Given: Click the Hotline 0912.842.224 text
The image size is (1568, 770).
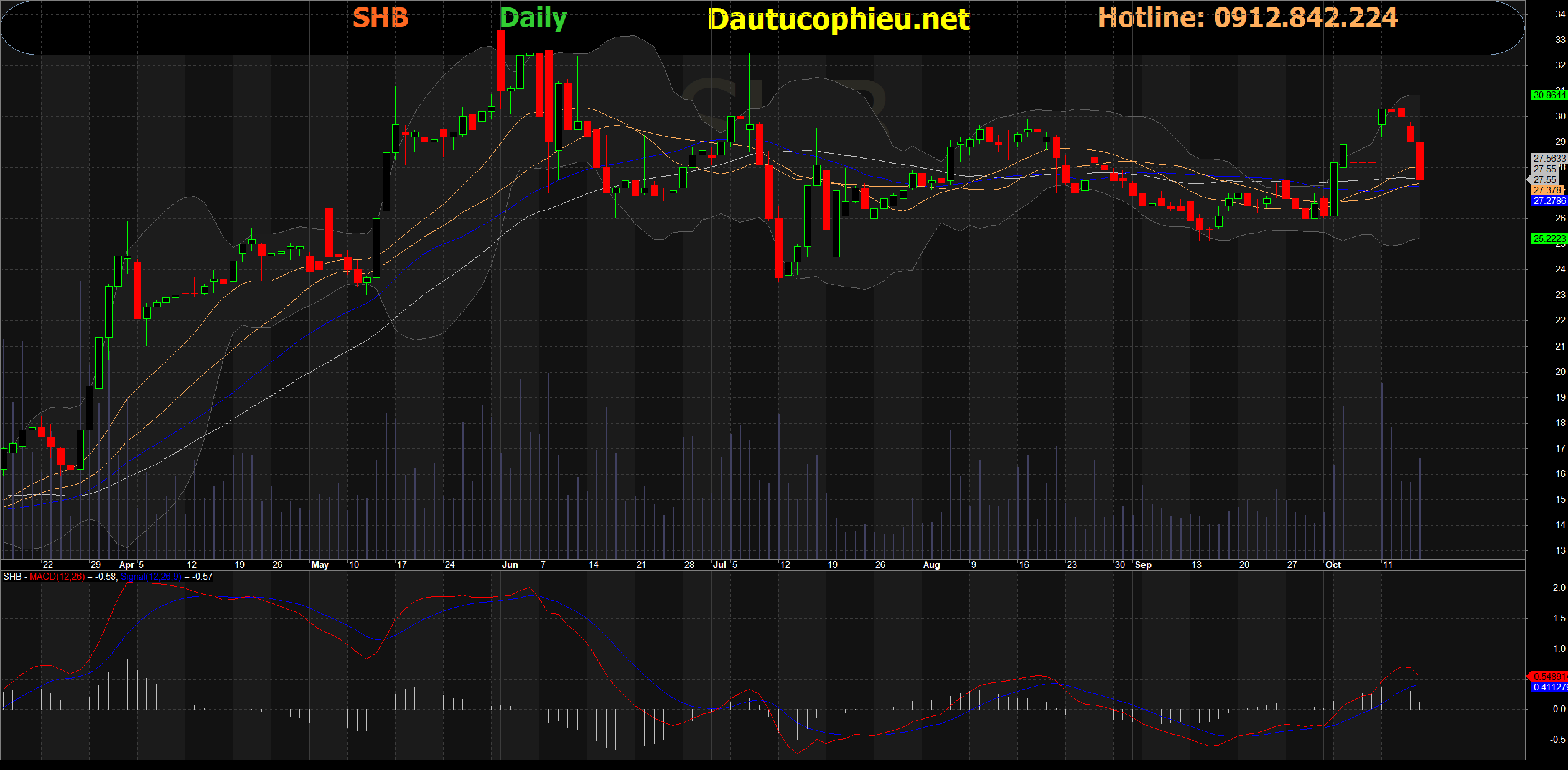Looking at the screenshot, I should [1248, 18].
